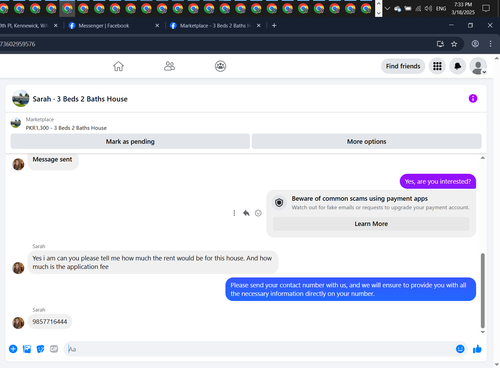500x368 pixels.
Task: Click Sarah's listing thumbnail in header
Action: (x=21, y=98)
